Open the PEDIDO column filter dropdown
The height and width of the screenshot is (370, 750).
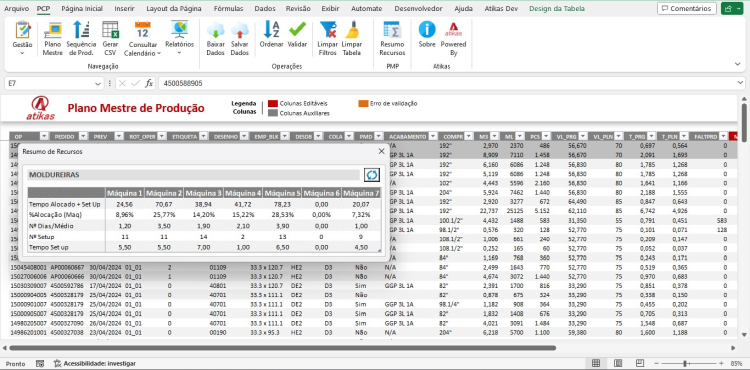pyautogui.click(x=83, y=137)
